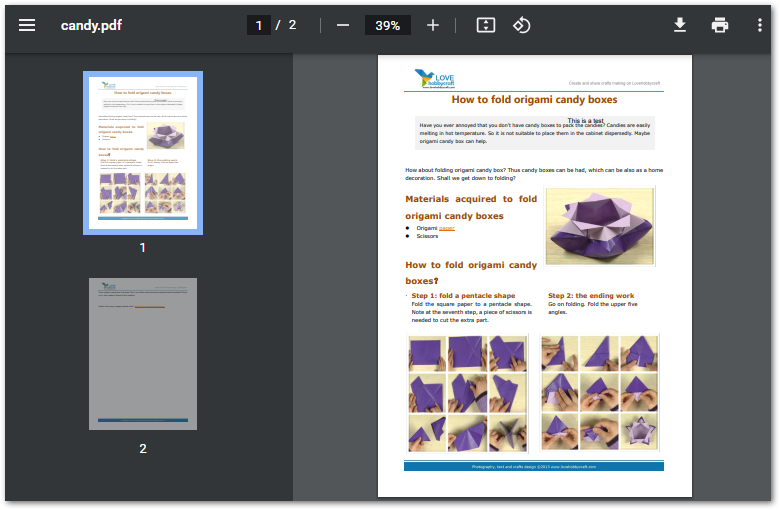The image size is (780, 510).
Task: Click the Step 2 folding photo grid
Action: (x=599, y=393)
